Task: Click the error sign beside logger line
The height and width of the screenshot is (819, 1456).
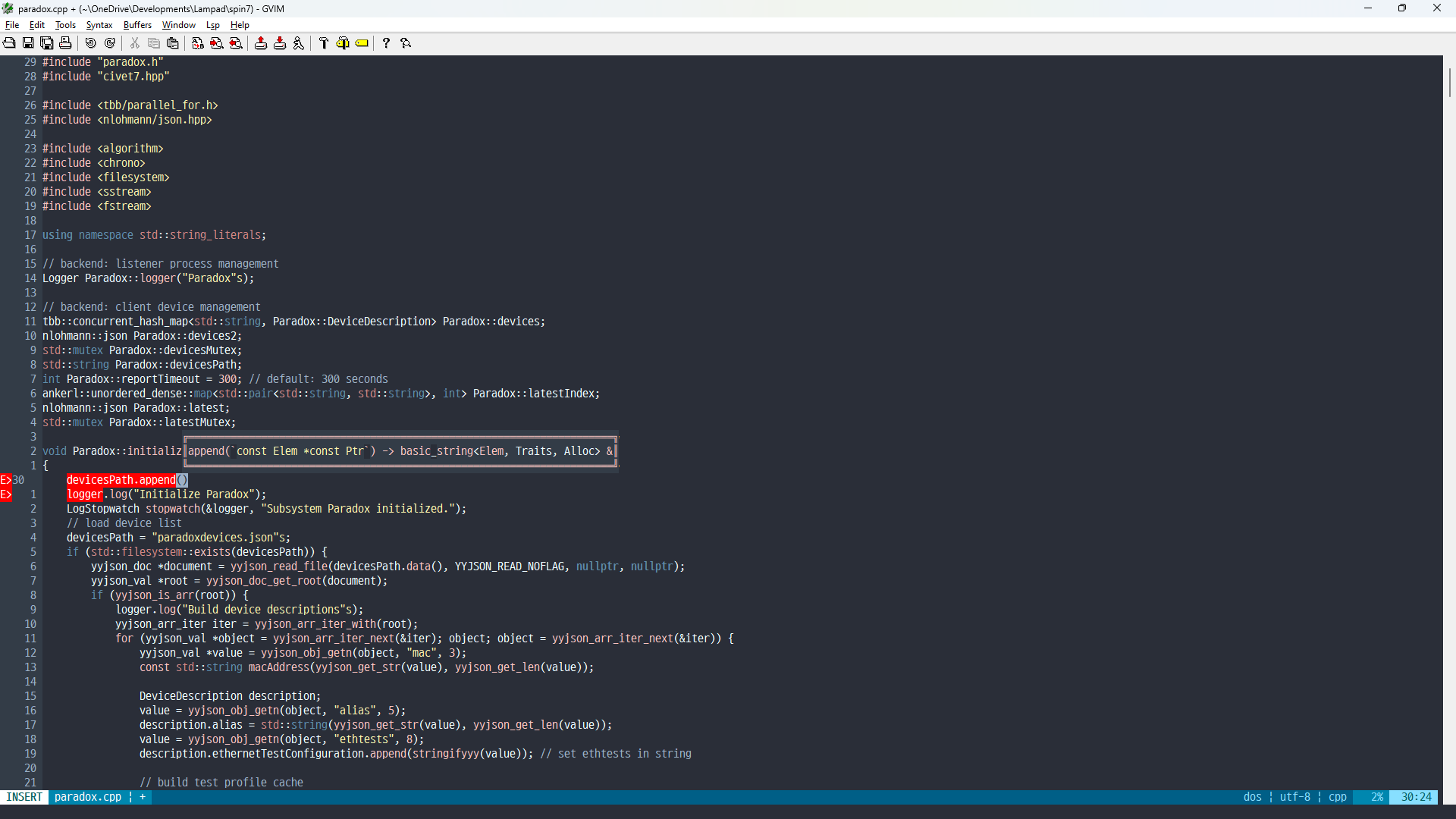Action: tap(6, 494)
